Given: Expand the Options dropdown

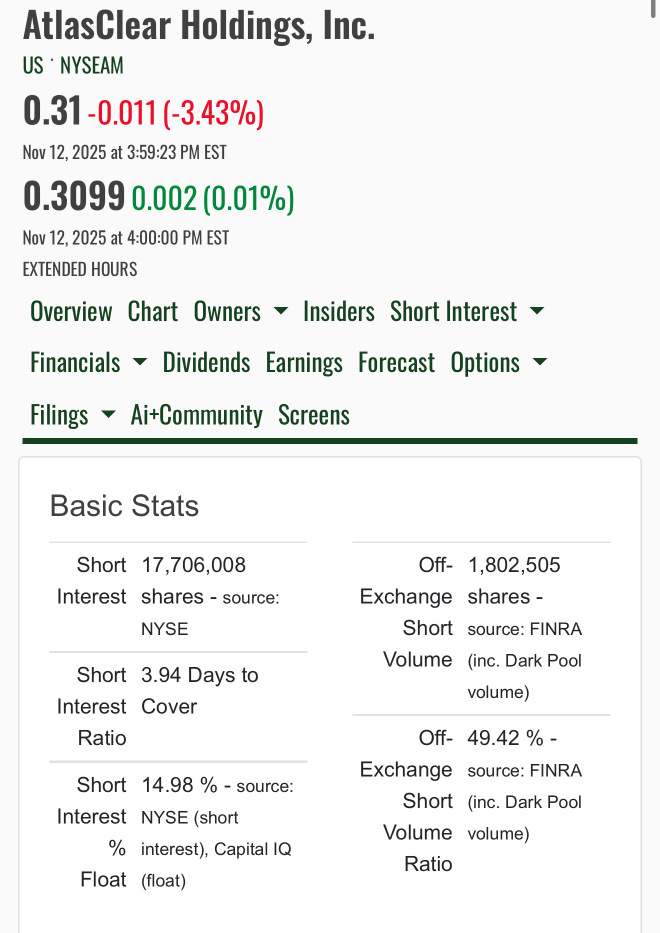Looking at the screenshot, I should pos(498,362).
